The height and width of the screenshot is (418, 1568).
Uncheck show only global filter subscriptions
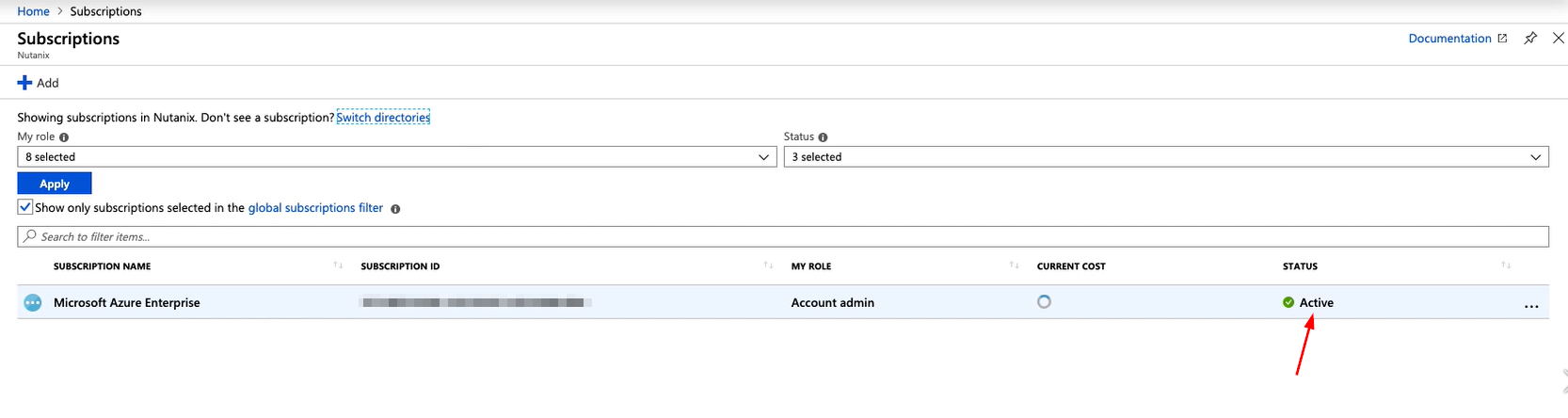[25, 207]
